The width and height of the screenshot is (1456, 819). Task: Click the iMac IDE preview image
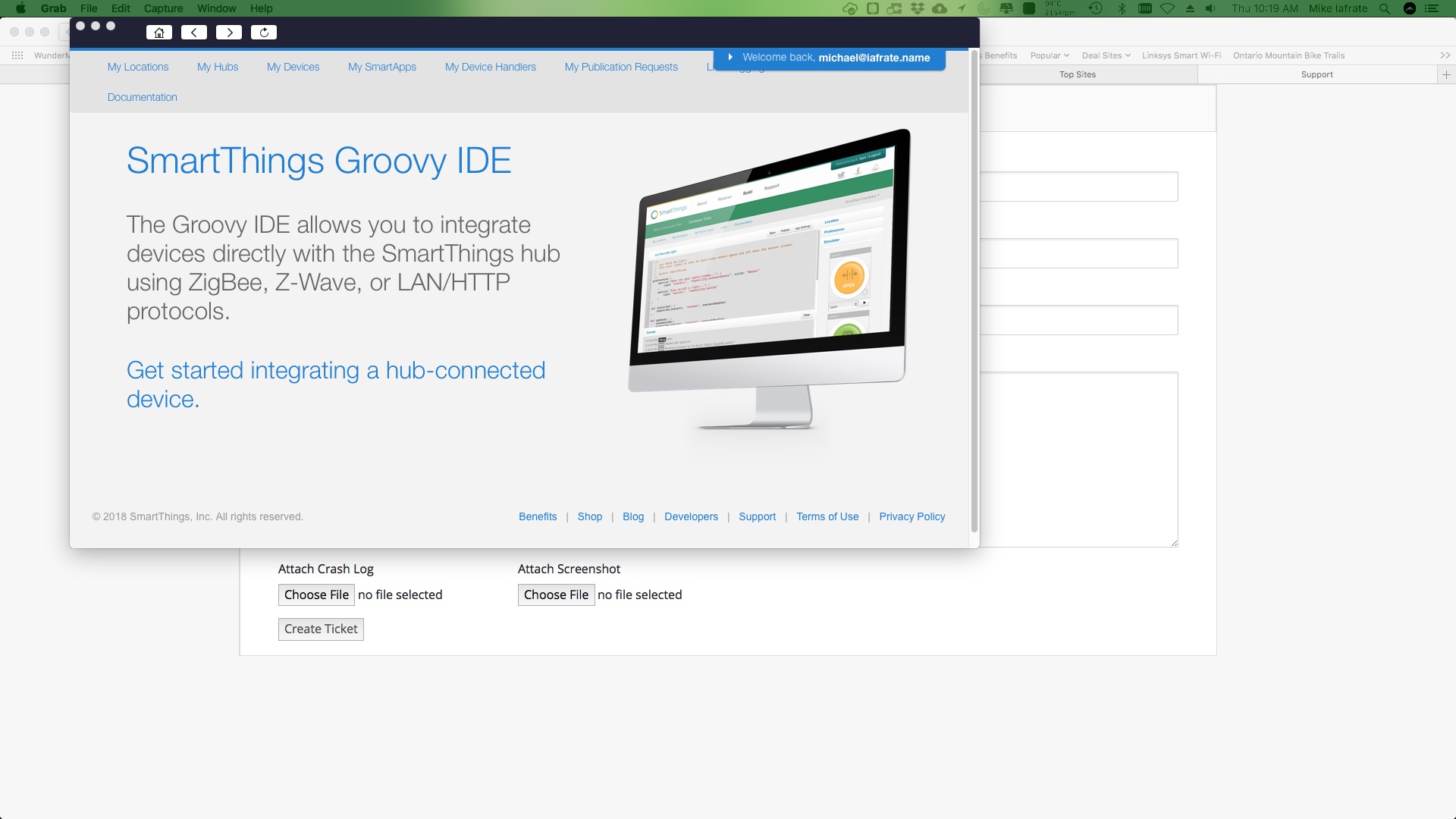(x=769, y=280)
